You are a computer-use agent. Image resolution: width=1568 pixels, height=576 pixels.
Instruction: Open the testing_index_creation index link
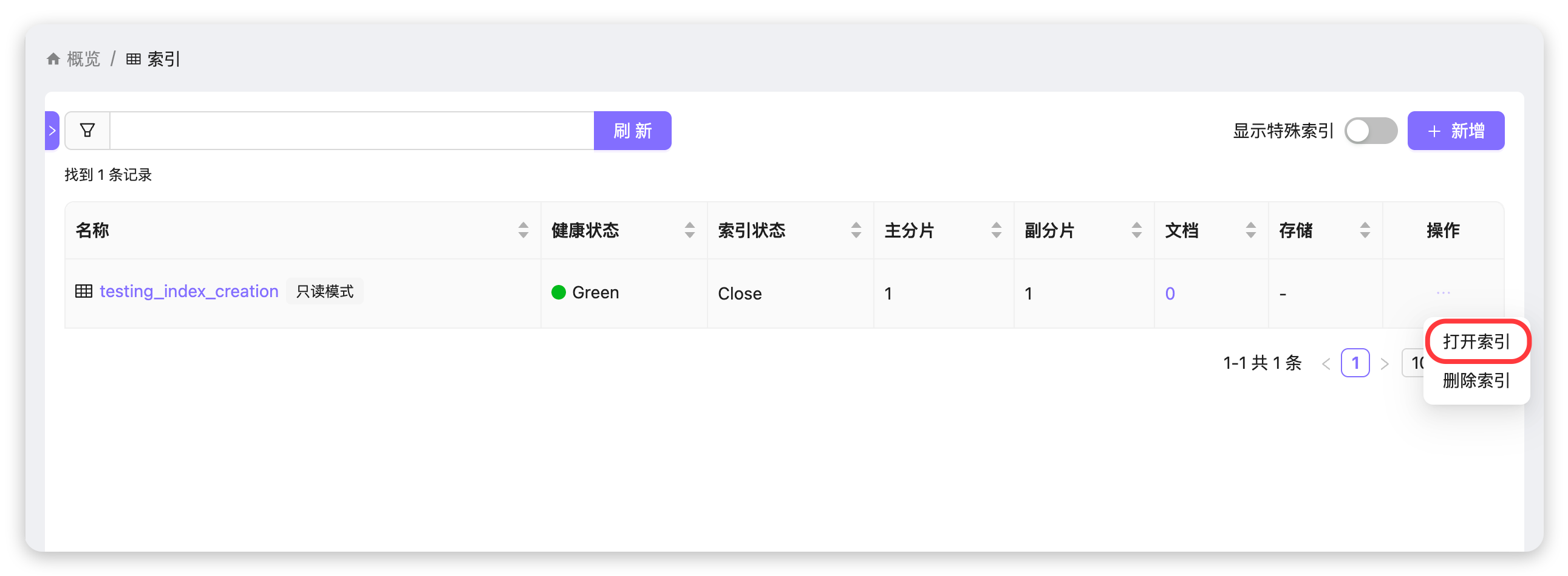point(189,291)
